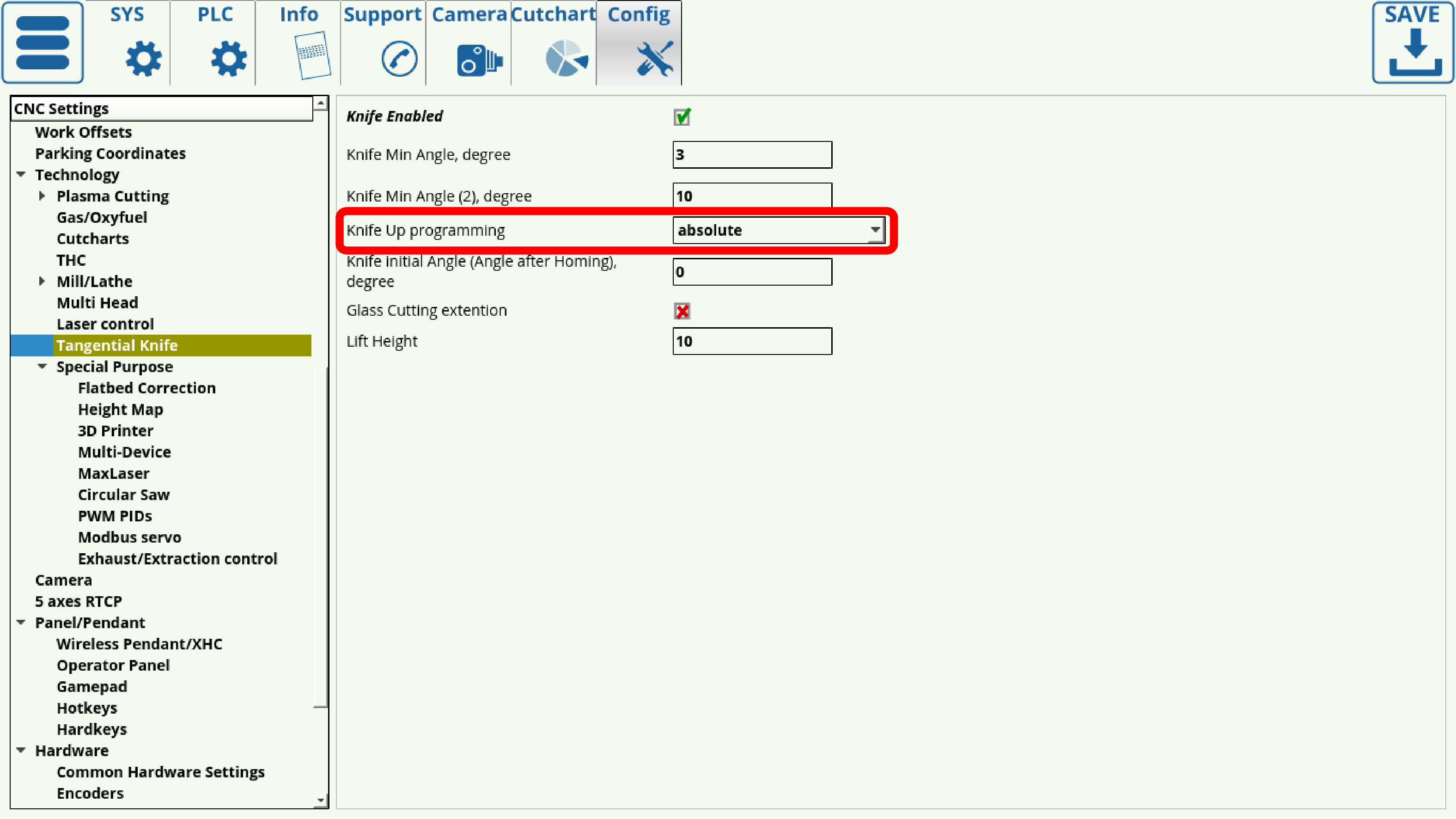The height and width of the screenshot is (819, 1456).
Task: Open Flatbed Correction settings
Action: [x=146, y=388]
